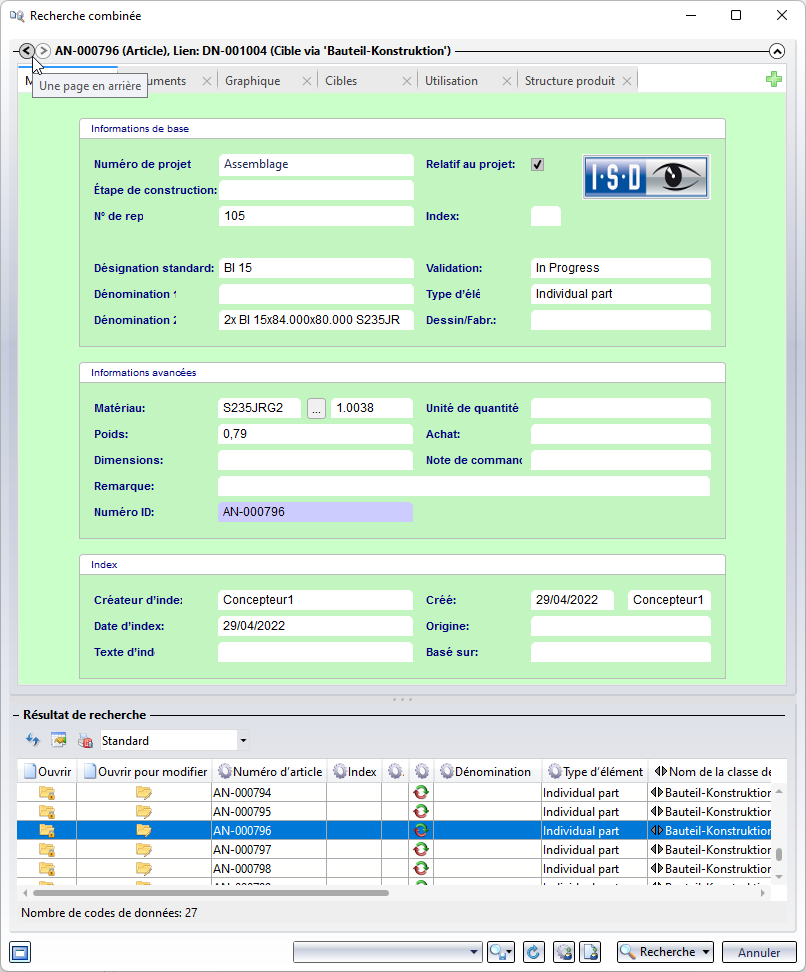
Task: Select the AN-000798 row text
Action: [x=242, y=869]
